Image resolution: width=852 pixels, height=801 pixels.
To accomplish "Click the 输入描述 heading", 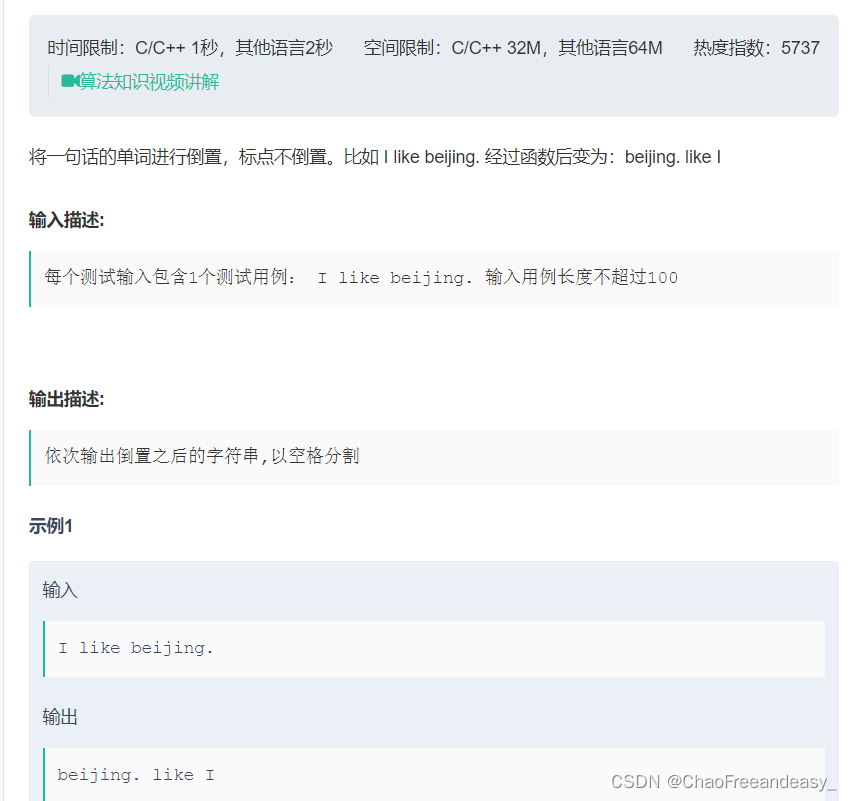I will (x=66, y=220).
